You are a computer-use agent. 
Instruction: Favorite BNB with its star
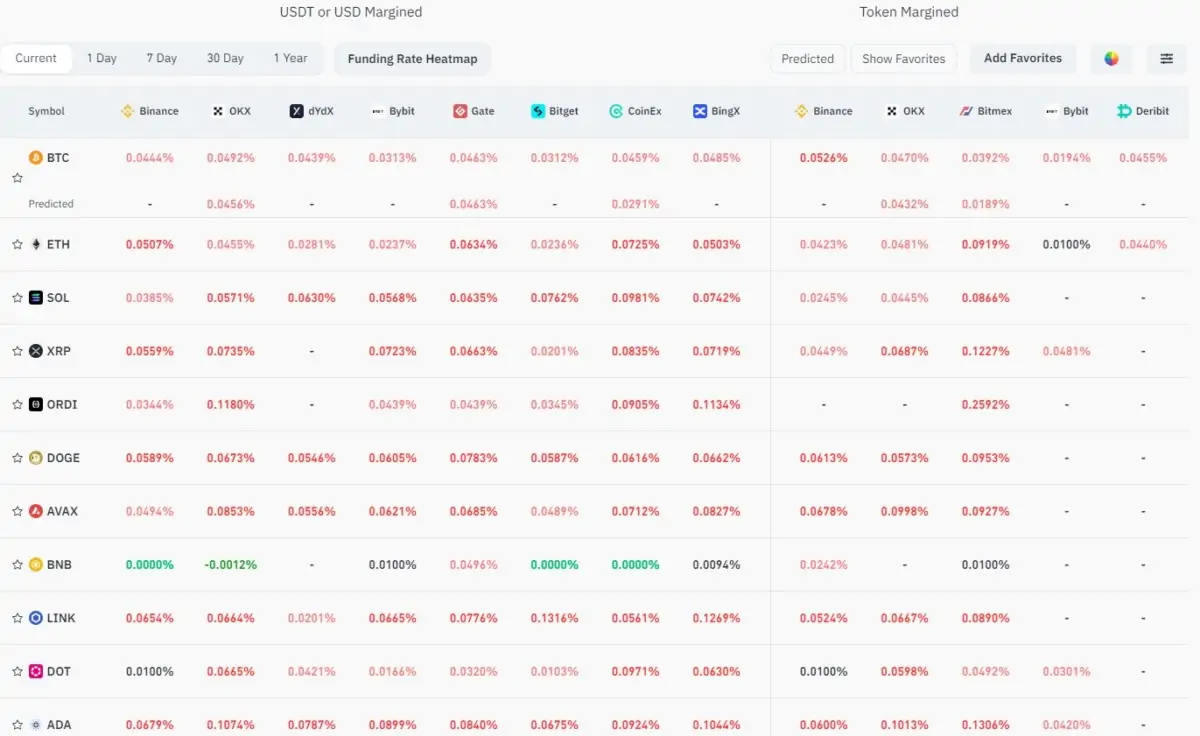click(x=17, y=565)
